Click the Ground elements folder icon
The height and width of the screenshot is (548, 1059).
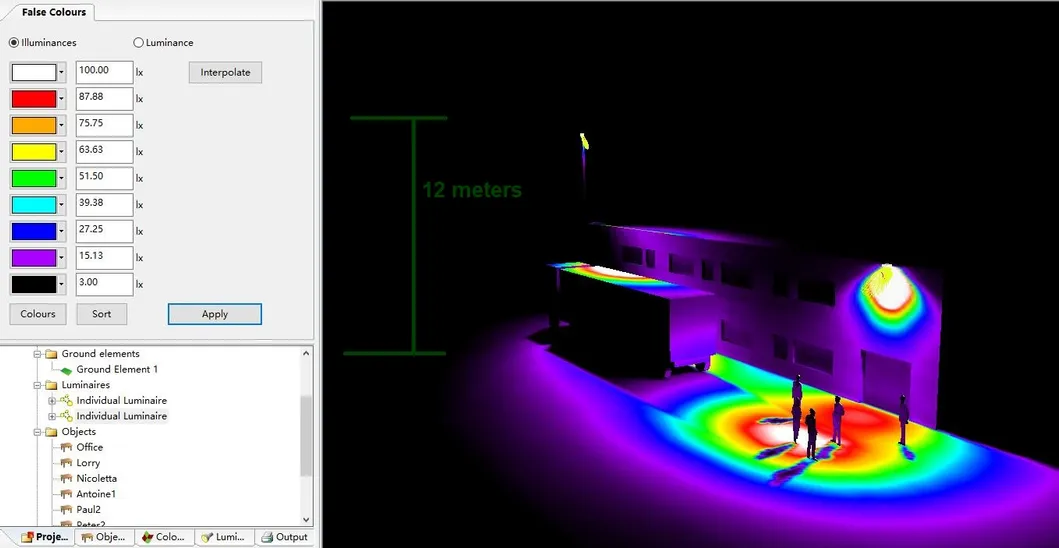click(51, 354)
